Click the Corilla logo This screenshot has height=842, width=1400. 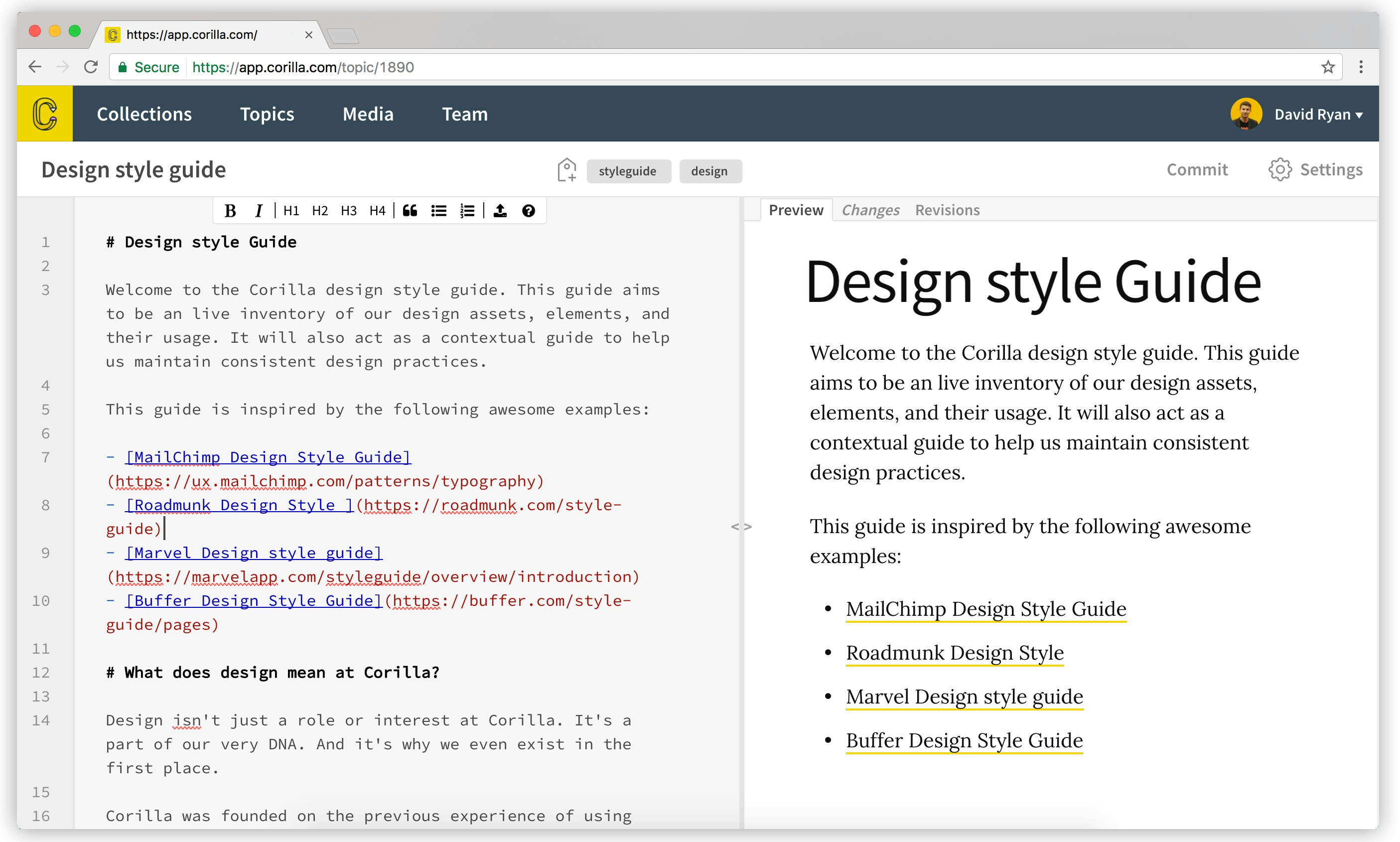tap(45, 114)
